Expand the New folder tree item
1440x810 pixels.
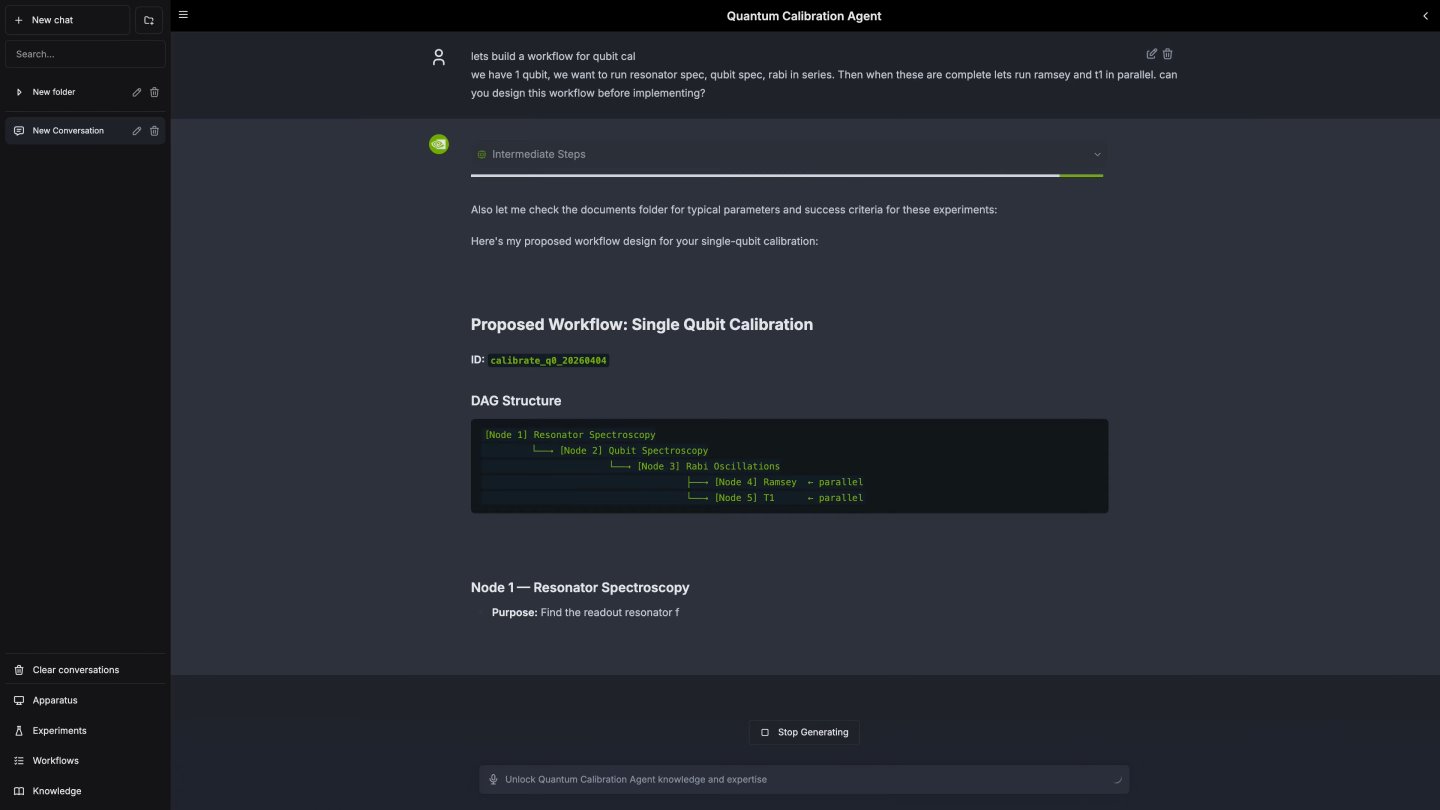point(18,91)
